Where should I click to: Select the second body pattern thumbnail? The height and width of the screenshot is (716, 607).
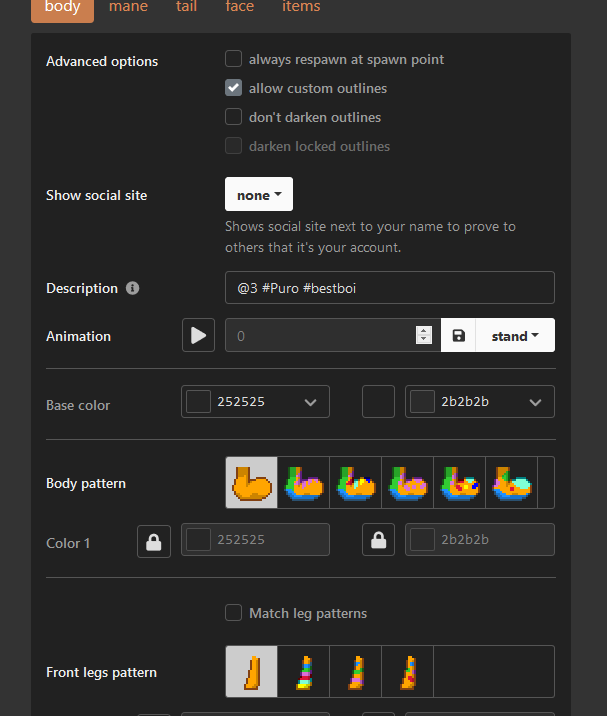(304, 483)
